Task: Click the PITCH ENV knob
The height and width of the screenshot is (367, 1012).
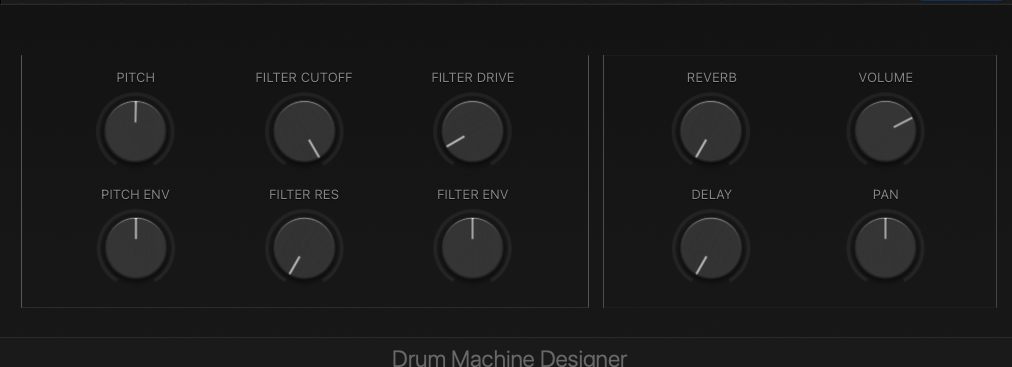Action: tap(136, 248)
